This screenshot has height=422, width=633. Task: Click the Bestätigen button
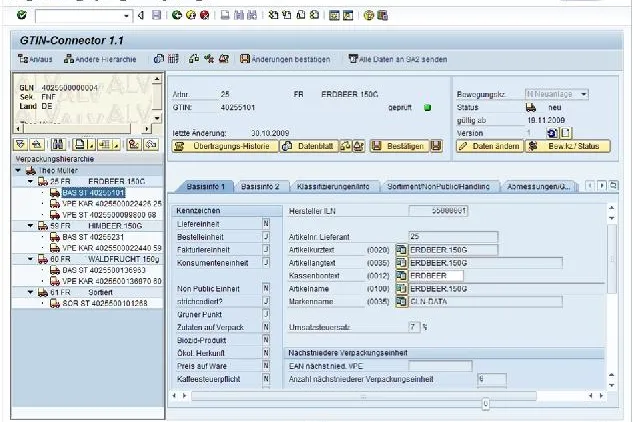(399, 146)
